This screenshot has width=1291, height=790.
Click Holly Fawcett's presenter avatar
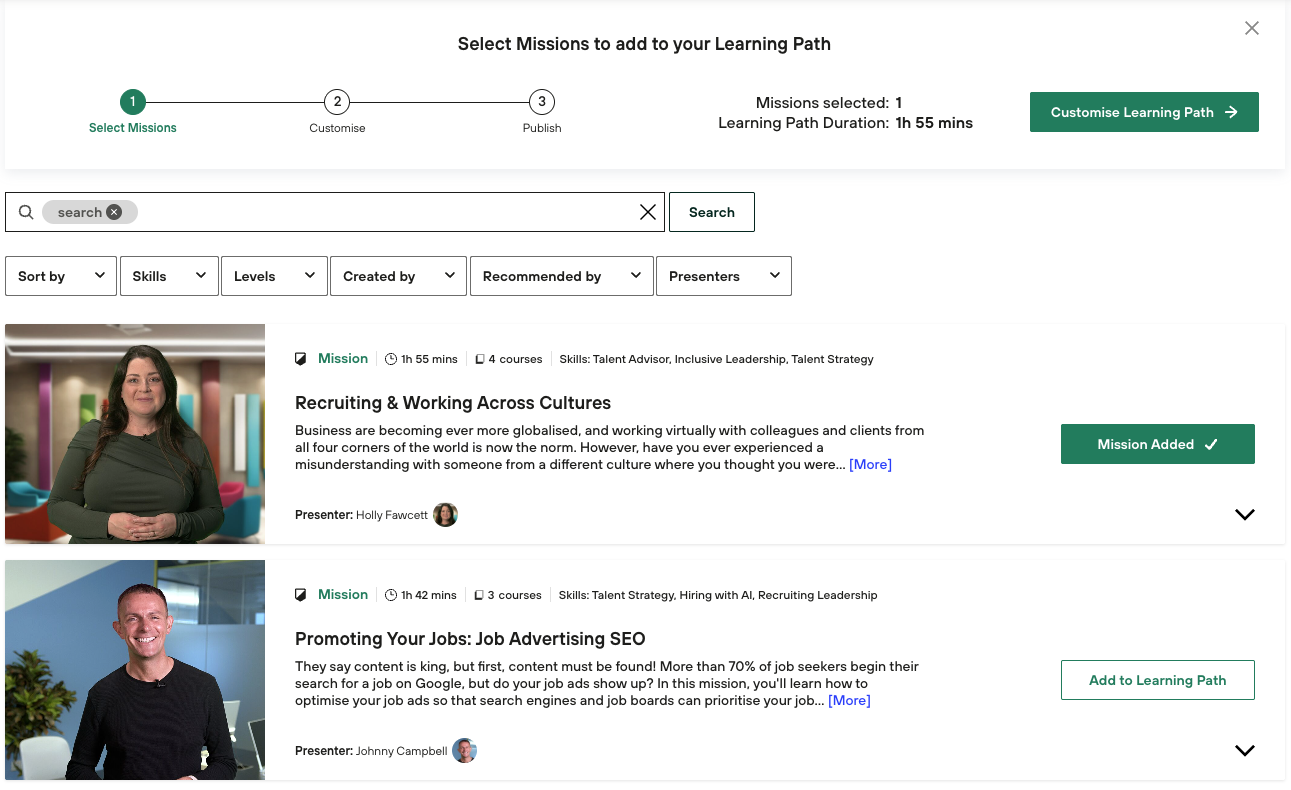pyautogui.click(x=445, y=515)
